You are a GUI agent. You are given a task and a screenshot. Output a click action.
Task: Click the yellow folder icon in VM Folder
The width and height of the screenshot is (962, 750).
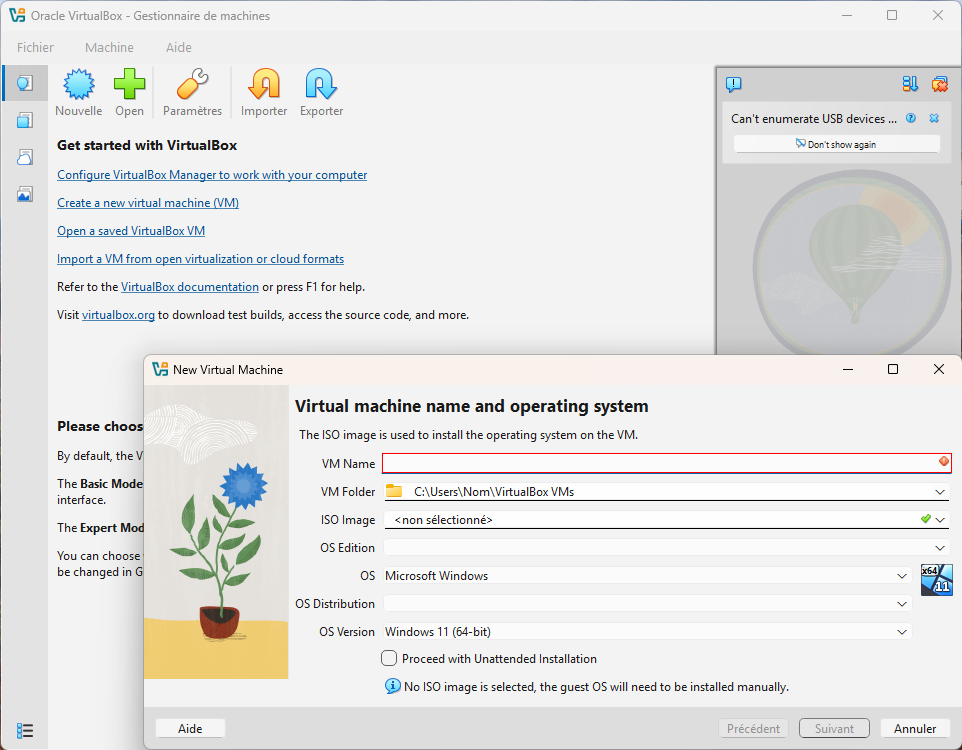point(394,492)
